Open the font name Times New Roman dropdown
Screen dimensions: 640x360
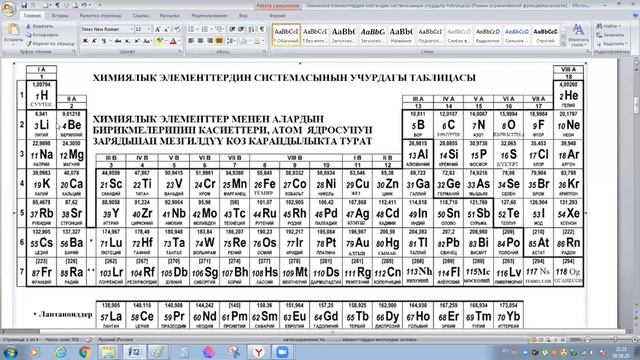click(x=131, y=29)
